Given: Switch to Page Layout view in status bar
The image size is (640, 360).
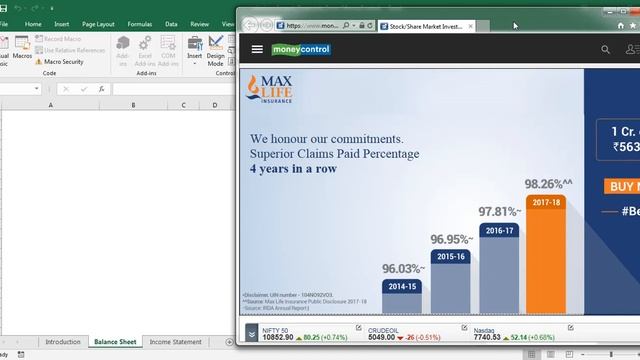Looking at the screenshot, I should (x=551, y=354).
